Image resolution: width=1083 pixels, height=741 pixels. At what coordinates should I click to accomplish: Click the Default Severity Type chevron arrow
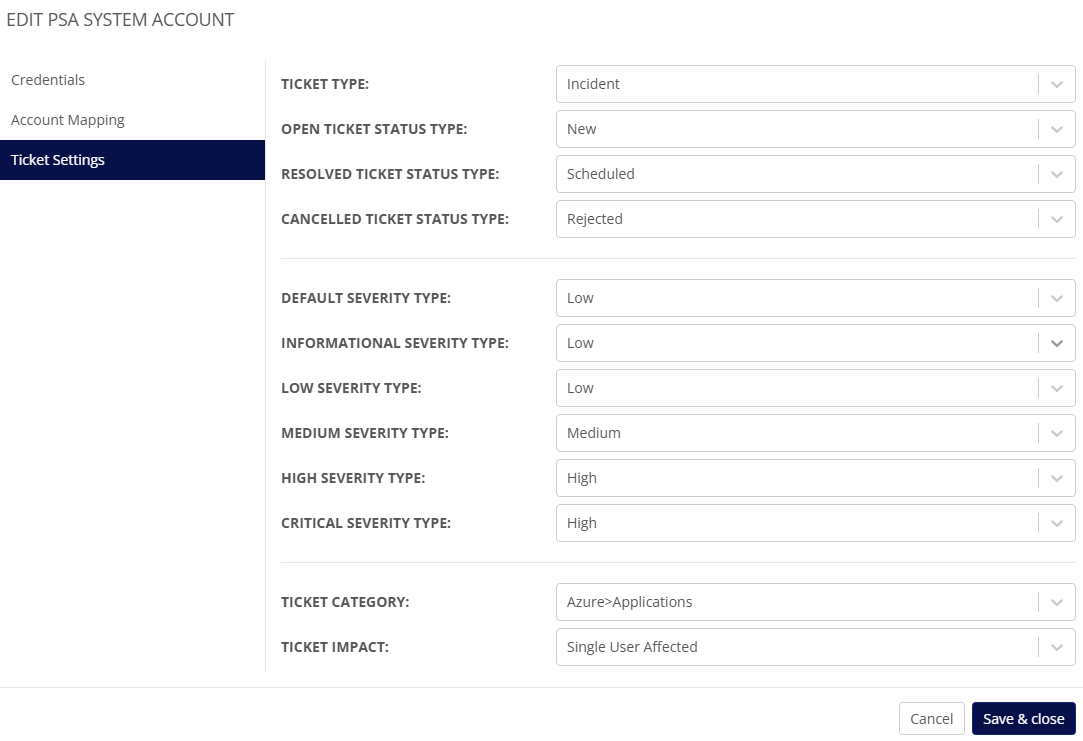[x=1057, y=298]
